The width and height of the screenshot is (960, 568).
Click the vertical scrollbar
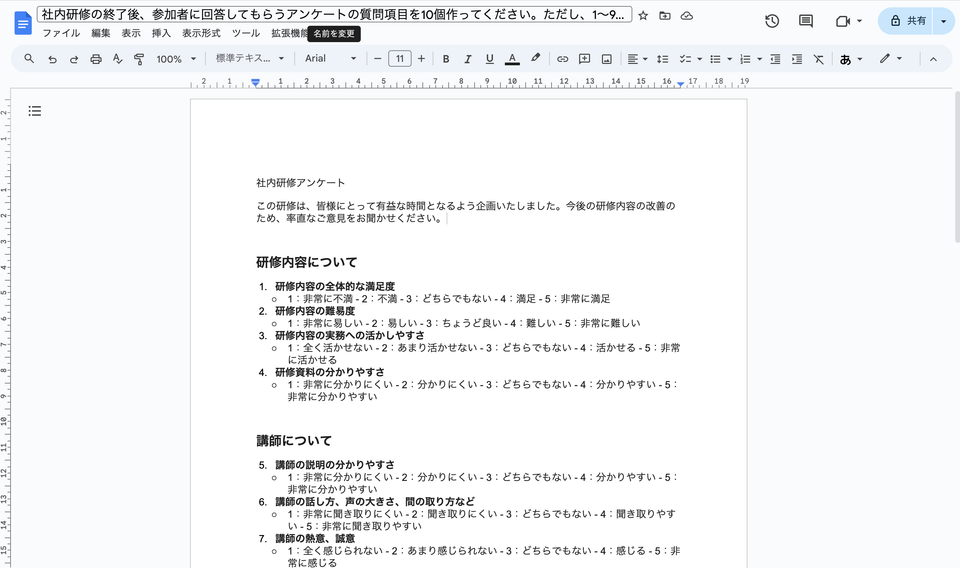click(x=956, y=166)
